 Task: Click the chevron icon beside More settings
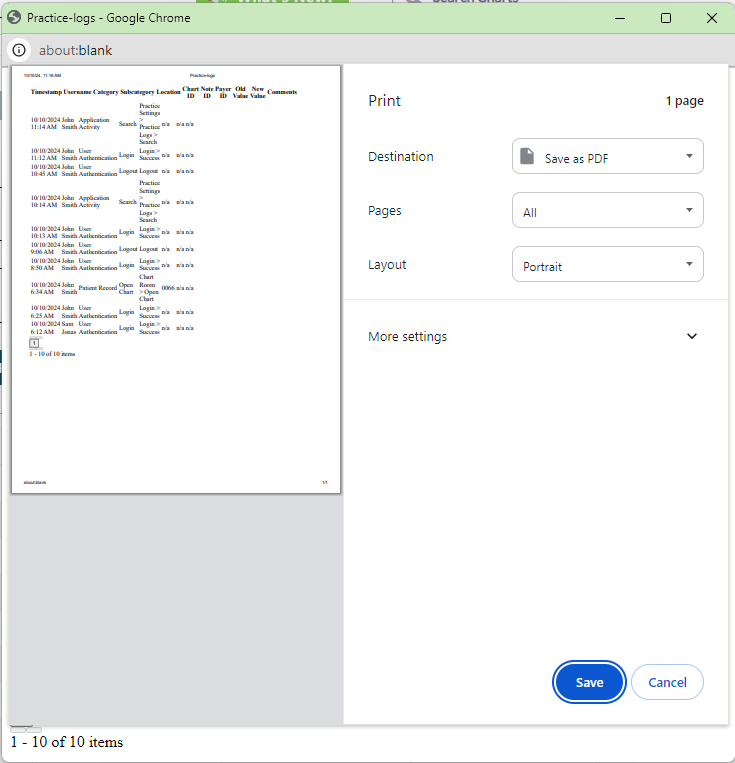point(692,337)
